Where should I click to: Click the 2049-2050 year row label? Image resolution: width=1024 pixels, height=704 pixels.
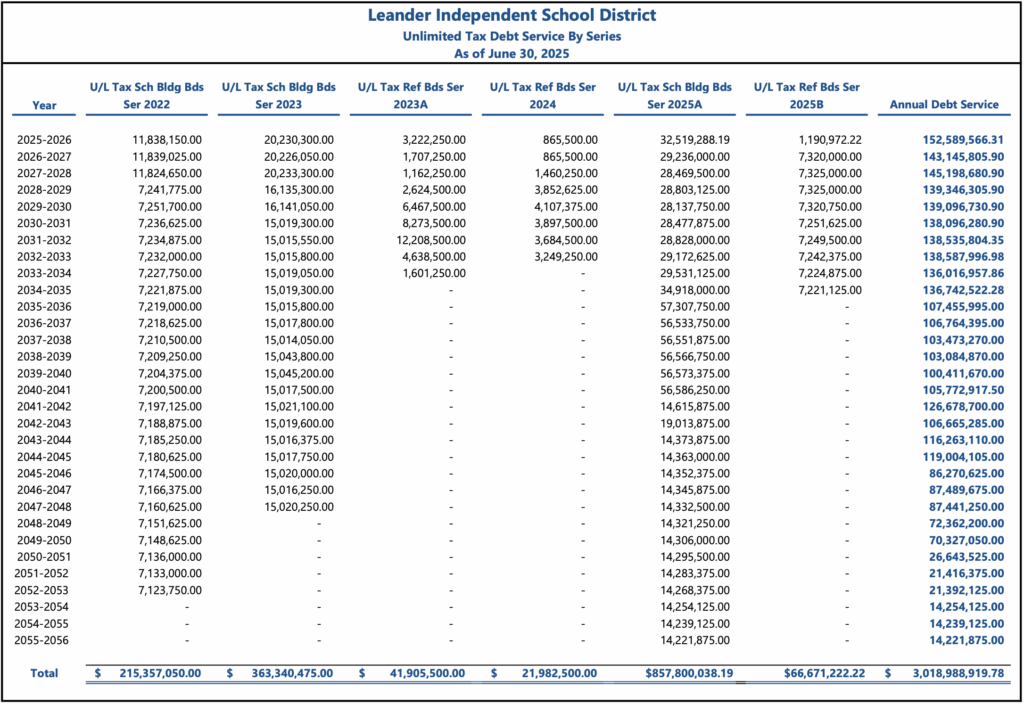(x=44, y=540)
